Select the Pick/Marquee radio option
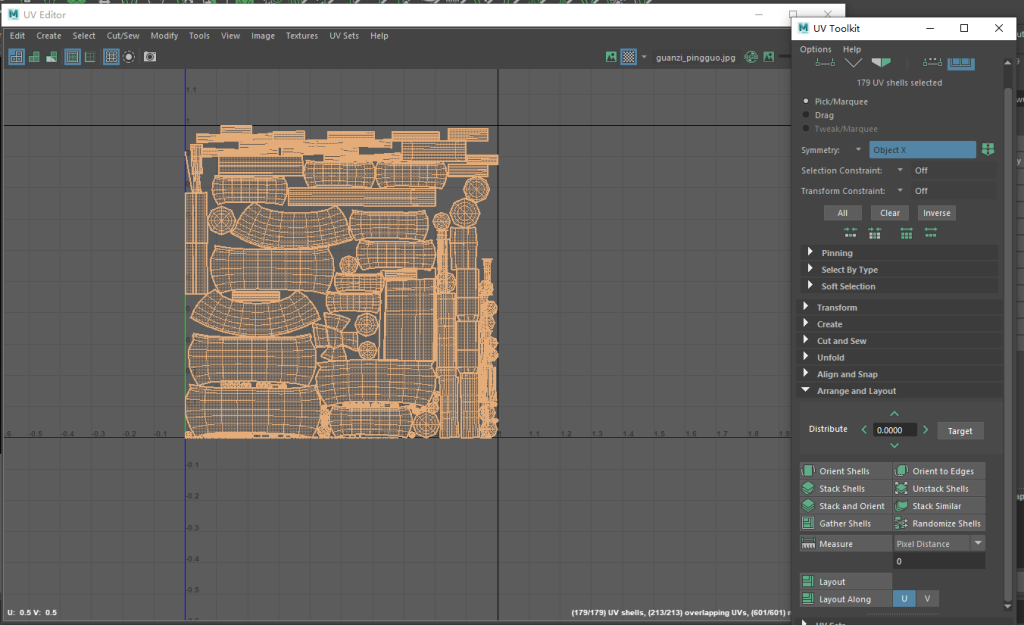The height and width of the screenshot is (625, 1024). point(806,101)
